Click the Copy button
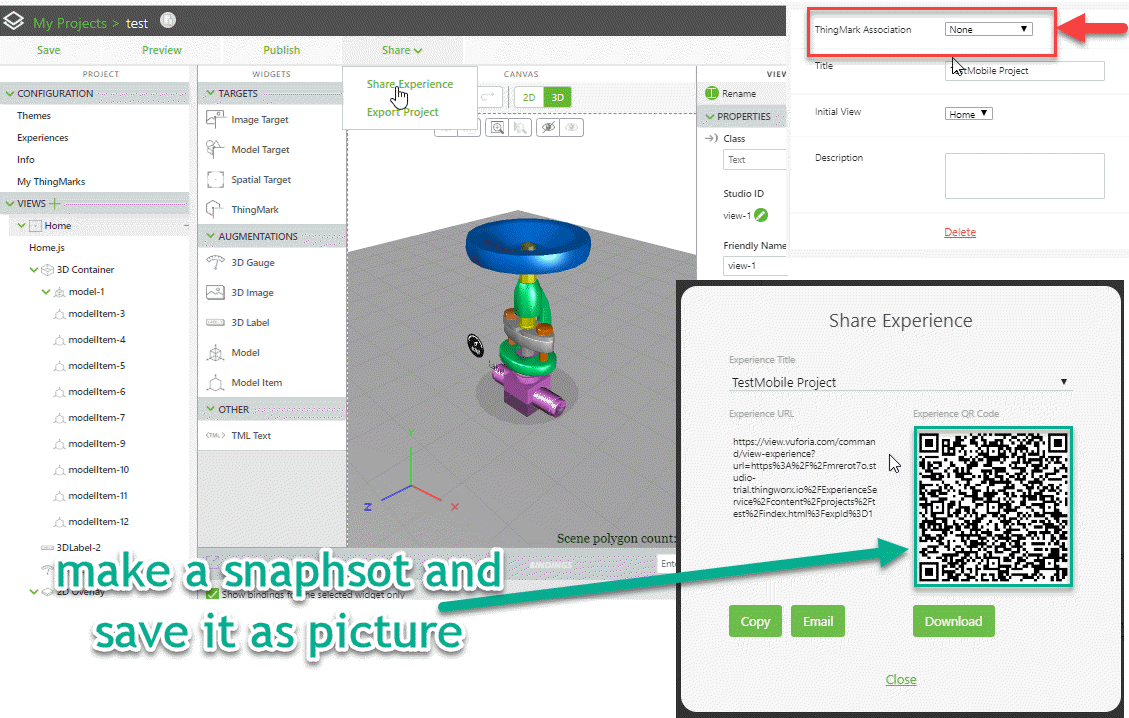 coord(755,621)
